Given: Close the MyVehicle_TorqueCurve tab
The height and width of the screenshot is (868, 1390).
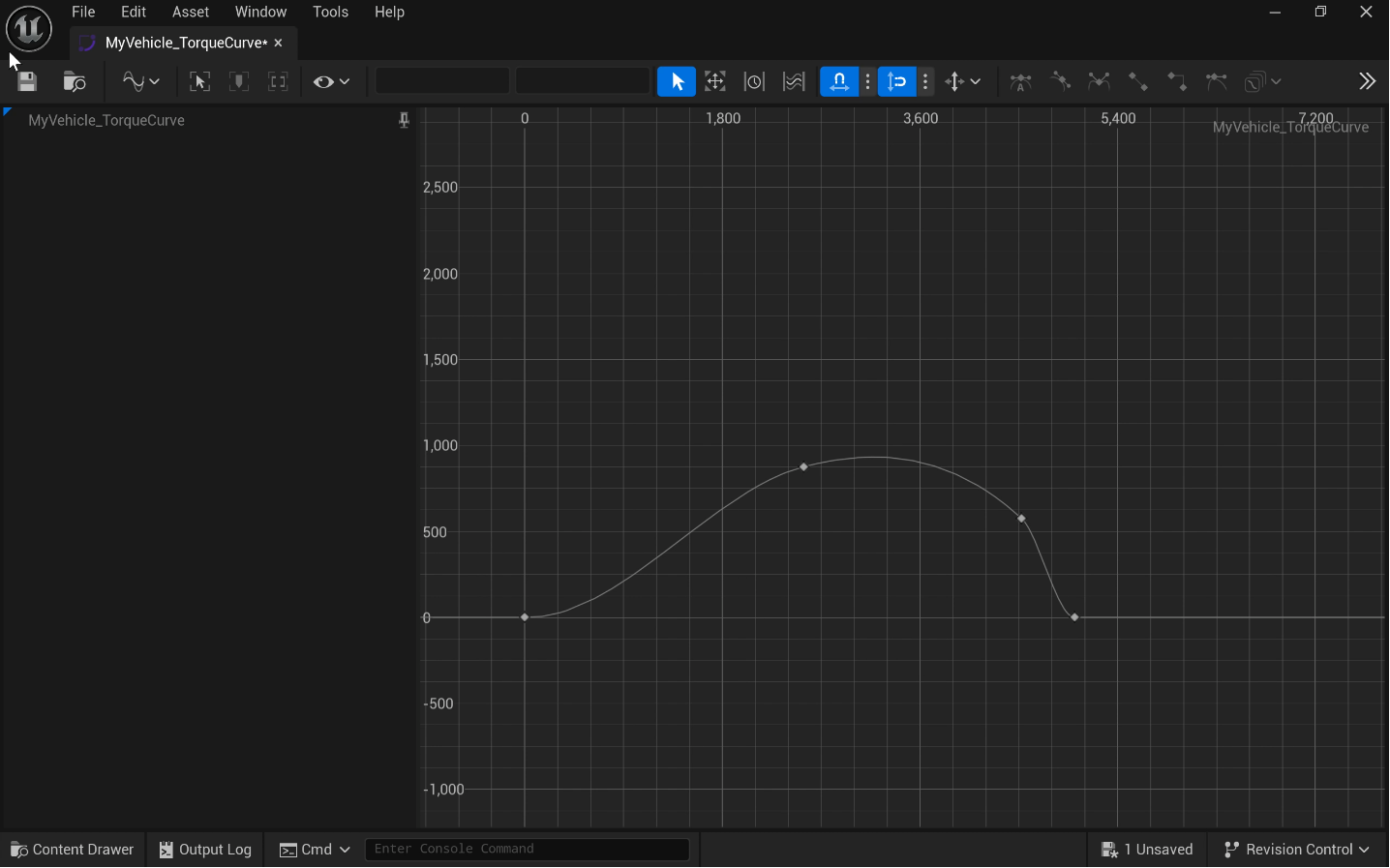Looking at the screenshot, I should coord(279,44).
